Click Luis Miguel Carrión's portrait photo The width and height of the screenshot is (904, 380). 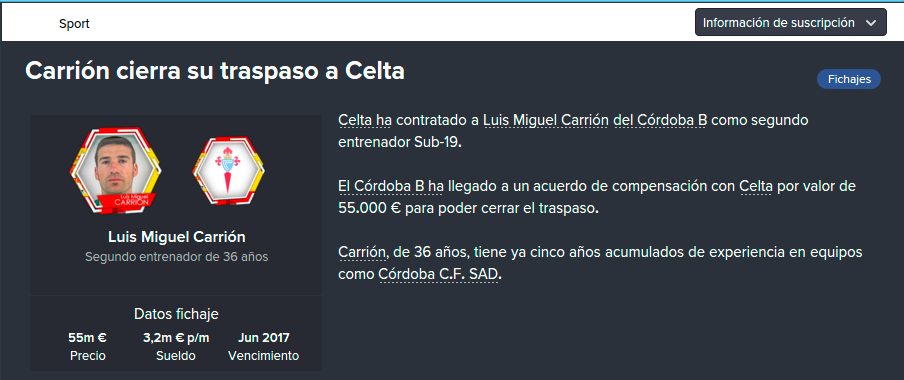(115, 171)
